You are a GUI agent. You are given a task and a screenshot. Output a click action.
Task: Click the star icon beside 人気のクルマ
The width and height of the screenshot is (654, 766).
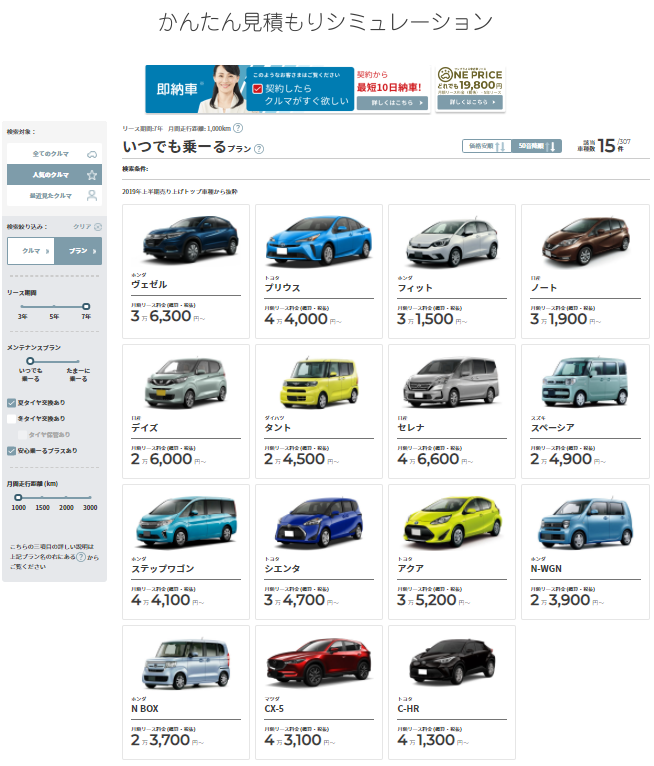(92, 175)
